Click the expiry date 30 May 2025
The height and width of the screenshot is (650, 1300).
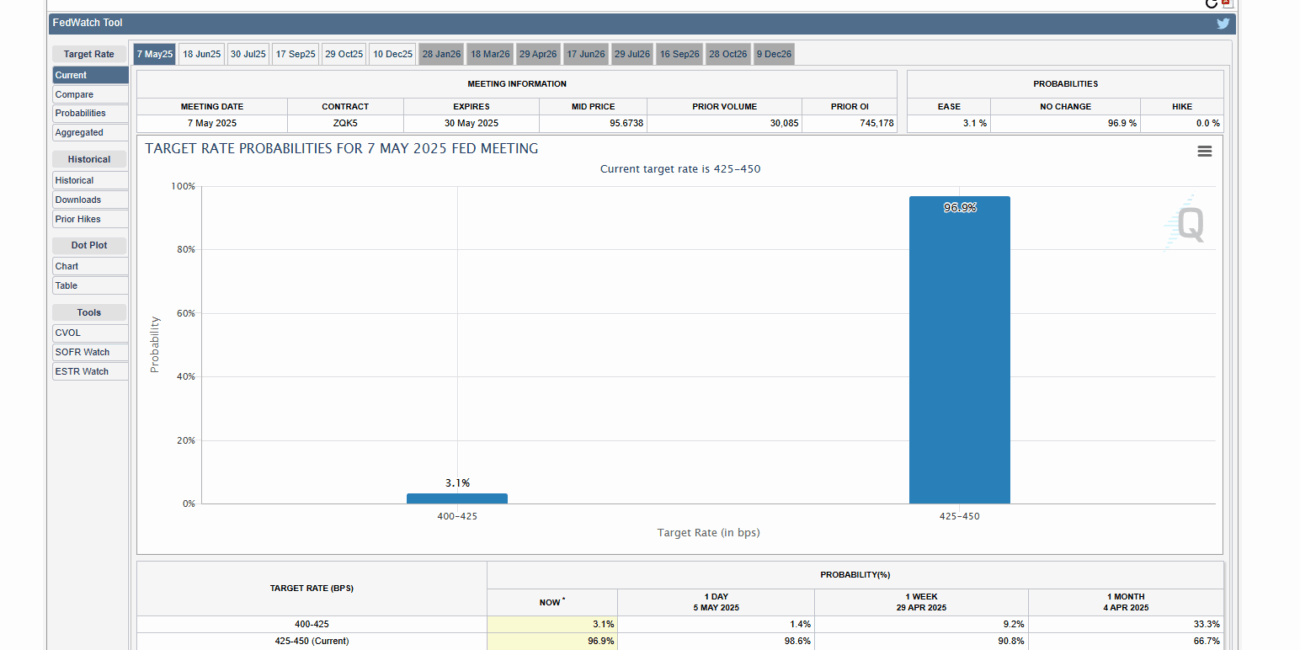[x=472, y=123]
